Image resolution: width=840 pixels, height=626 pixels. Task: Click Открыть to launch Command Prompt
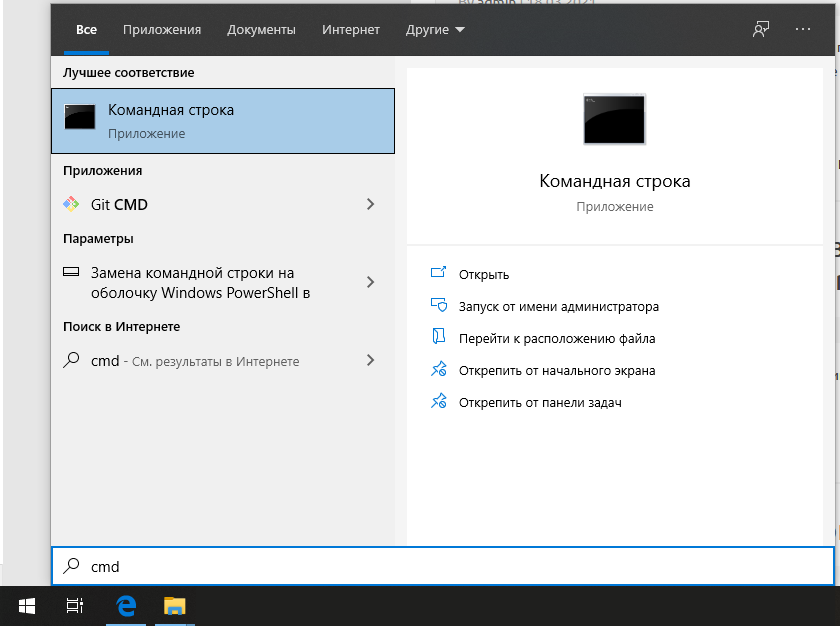484,274
